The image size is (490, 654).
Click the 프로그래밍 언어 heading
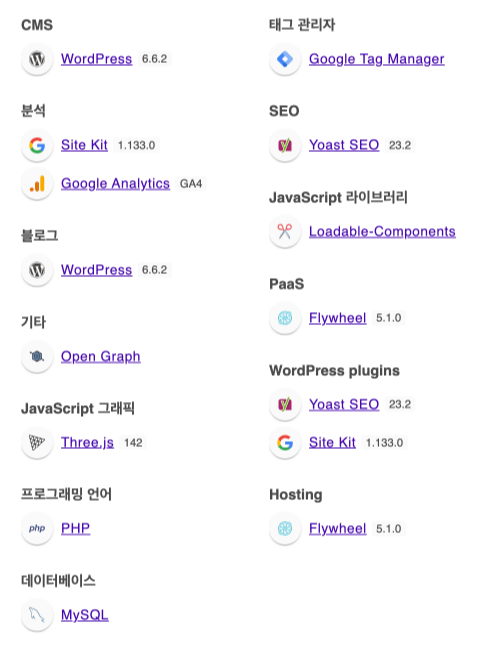click(66, 494)
